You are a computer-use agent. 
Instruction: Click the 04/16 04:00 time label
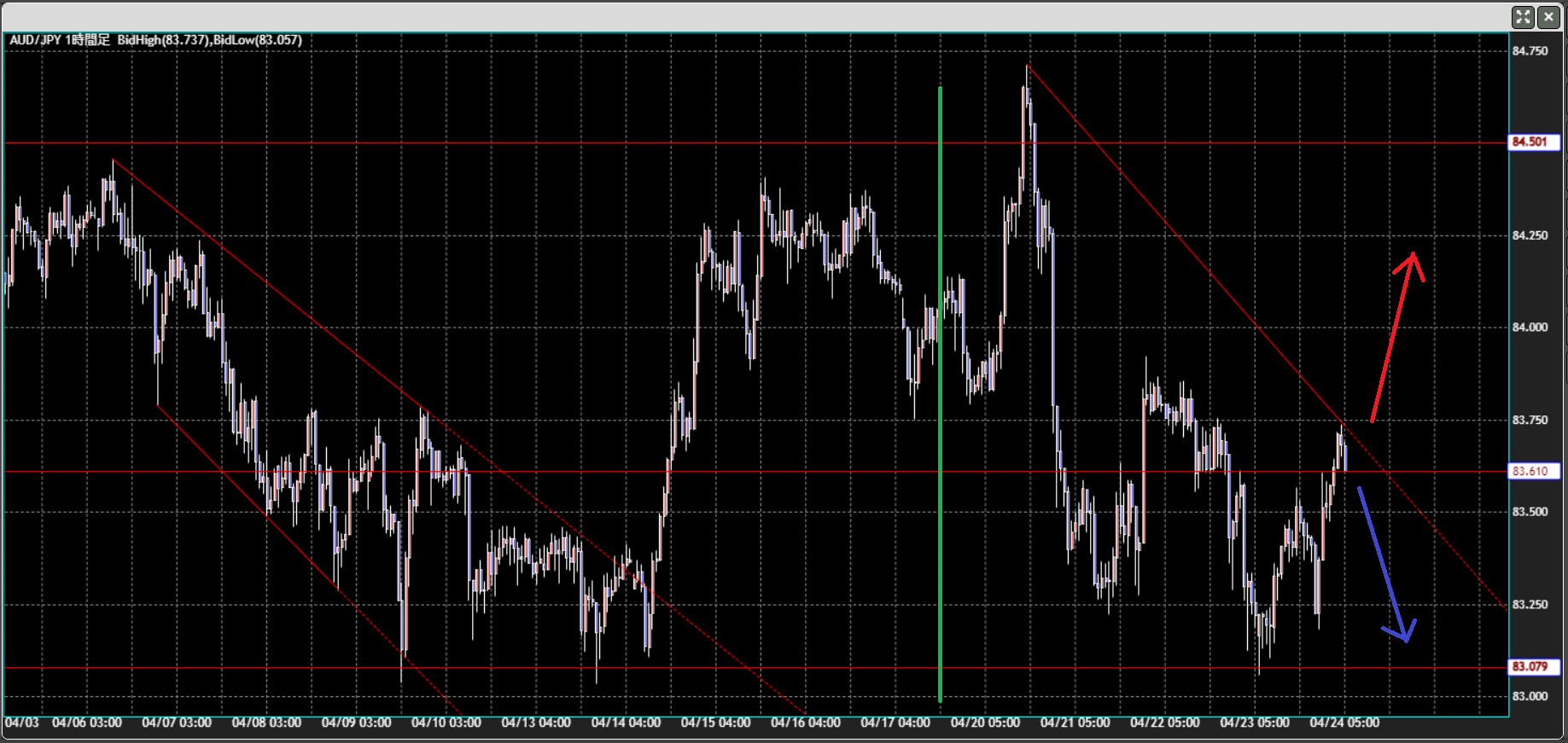click(806, 723)
